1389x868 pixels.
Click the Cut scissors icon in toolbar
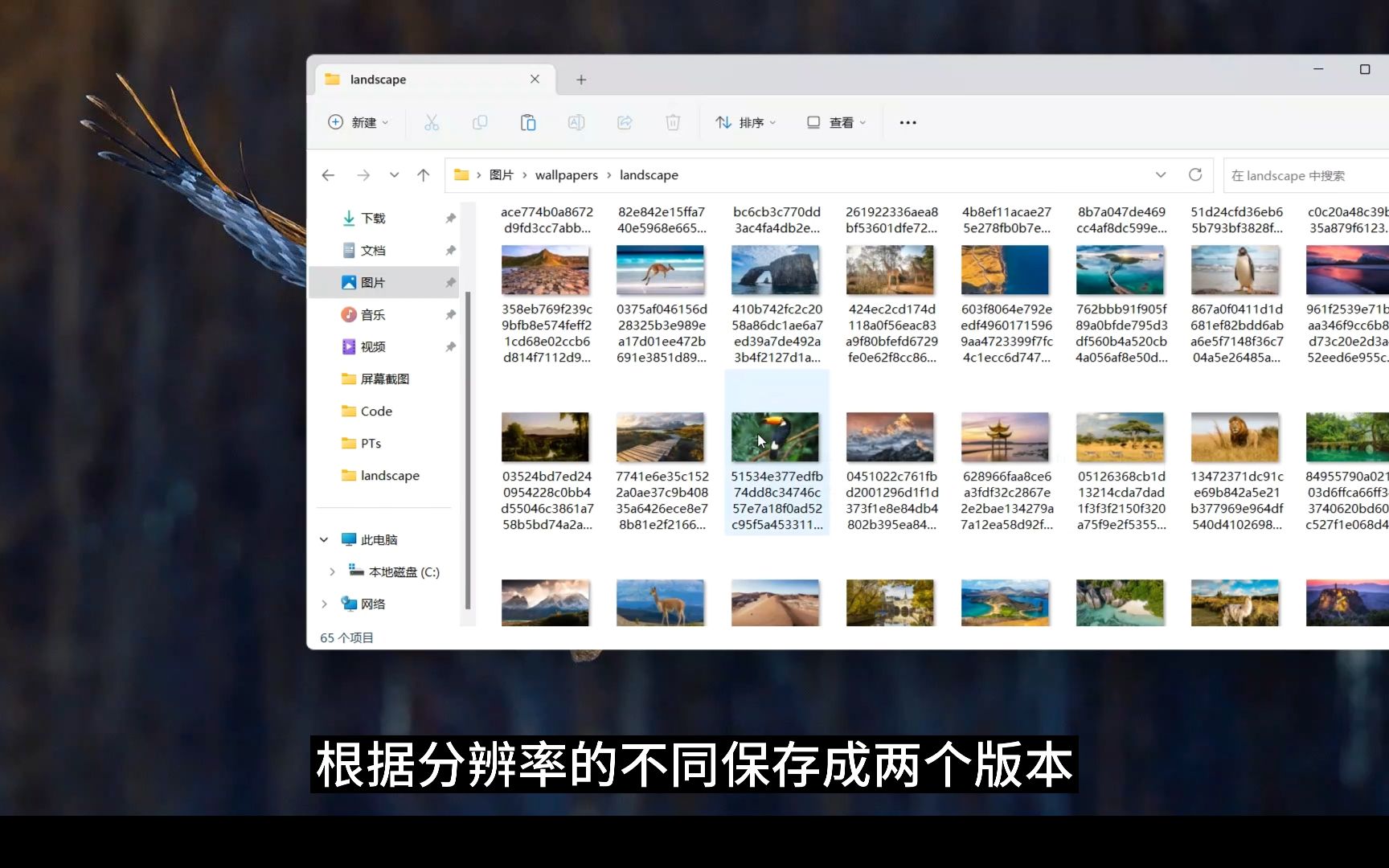point(432,122)
